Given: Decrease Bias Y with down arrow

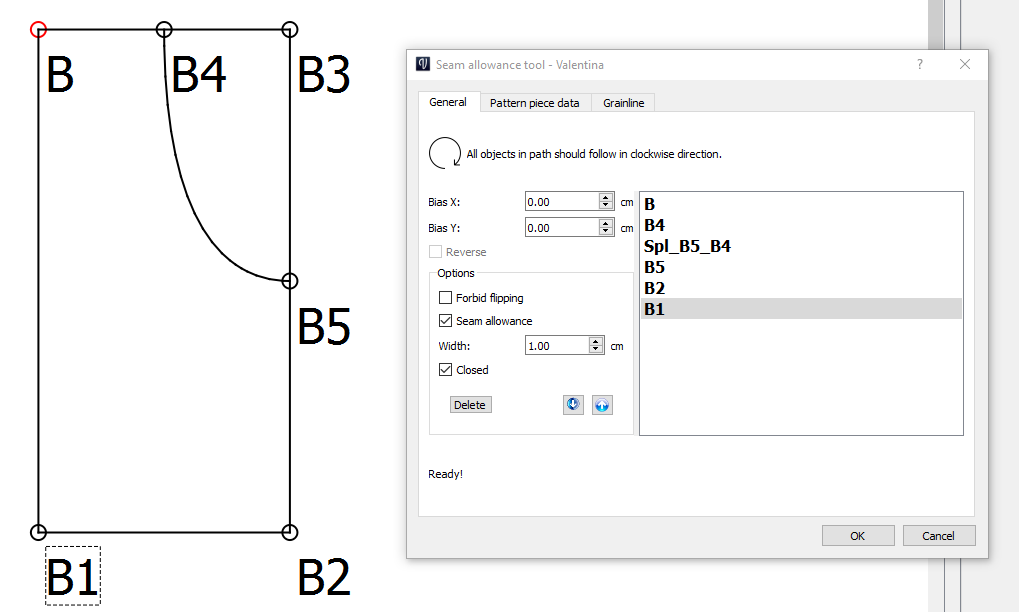Looking at the screenshot, I should pyautogui.click(x=605, y=232).
